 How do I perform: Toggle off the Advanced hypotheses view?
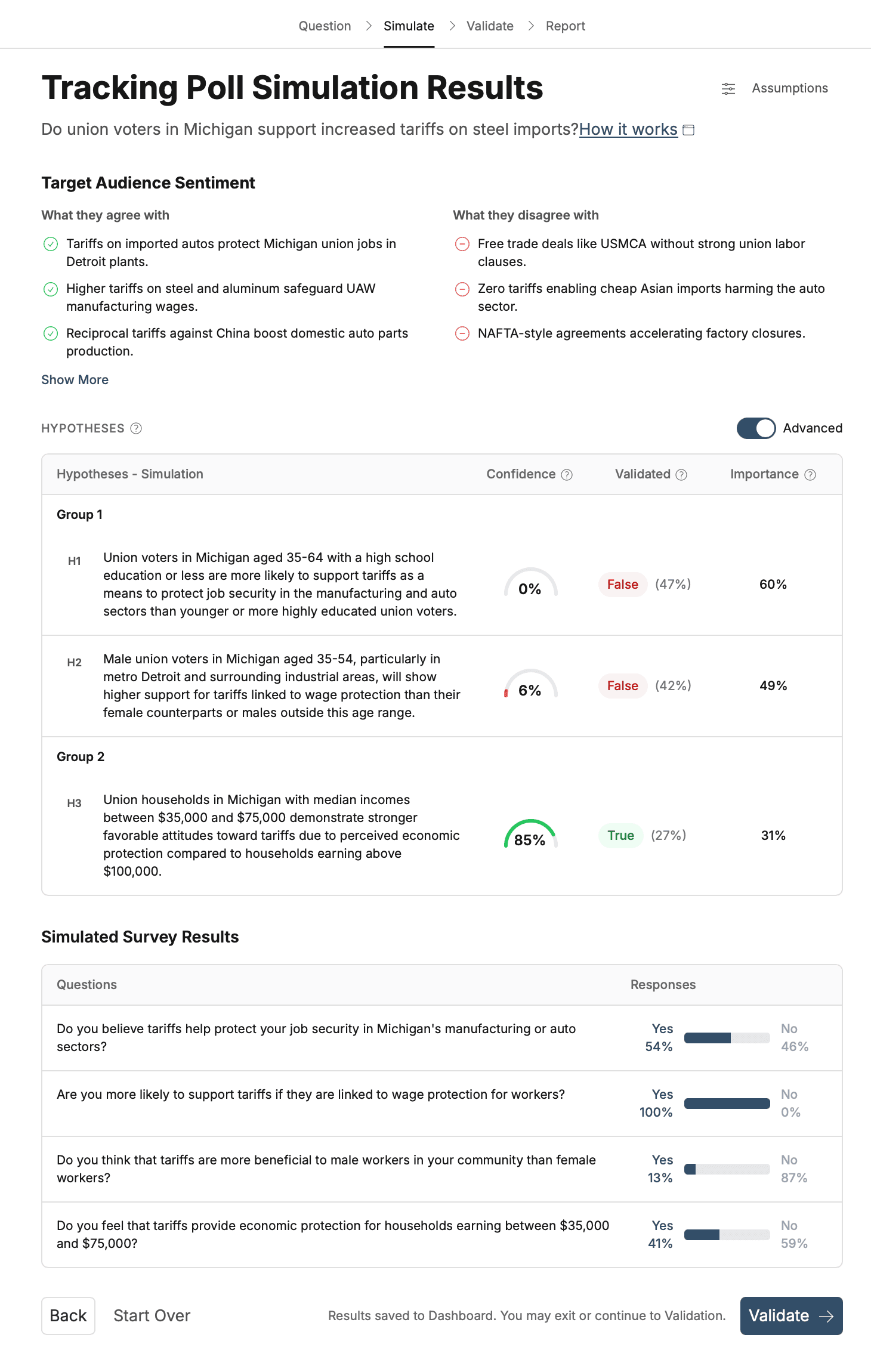[756, 428]
